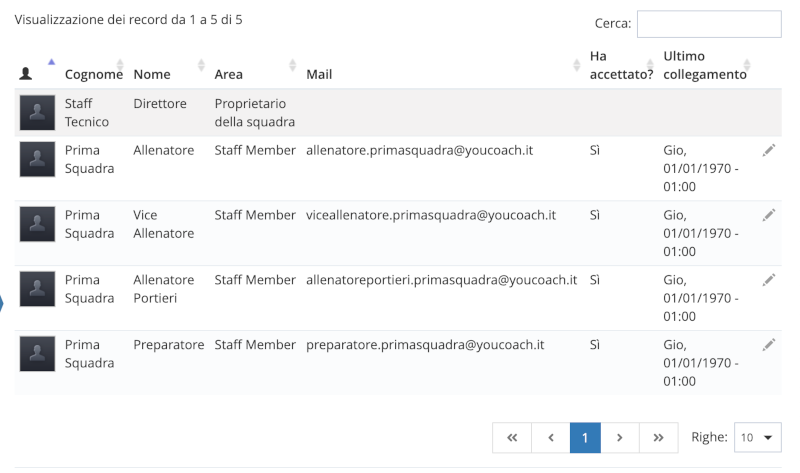Click the edit pencil for Preparatore
The image size is (800, 473).
[x=768, y=345]
